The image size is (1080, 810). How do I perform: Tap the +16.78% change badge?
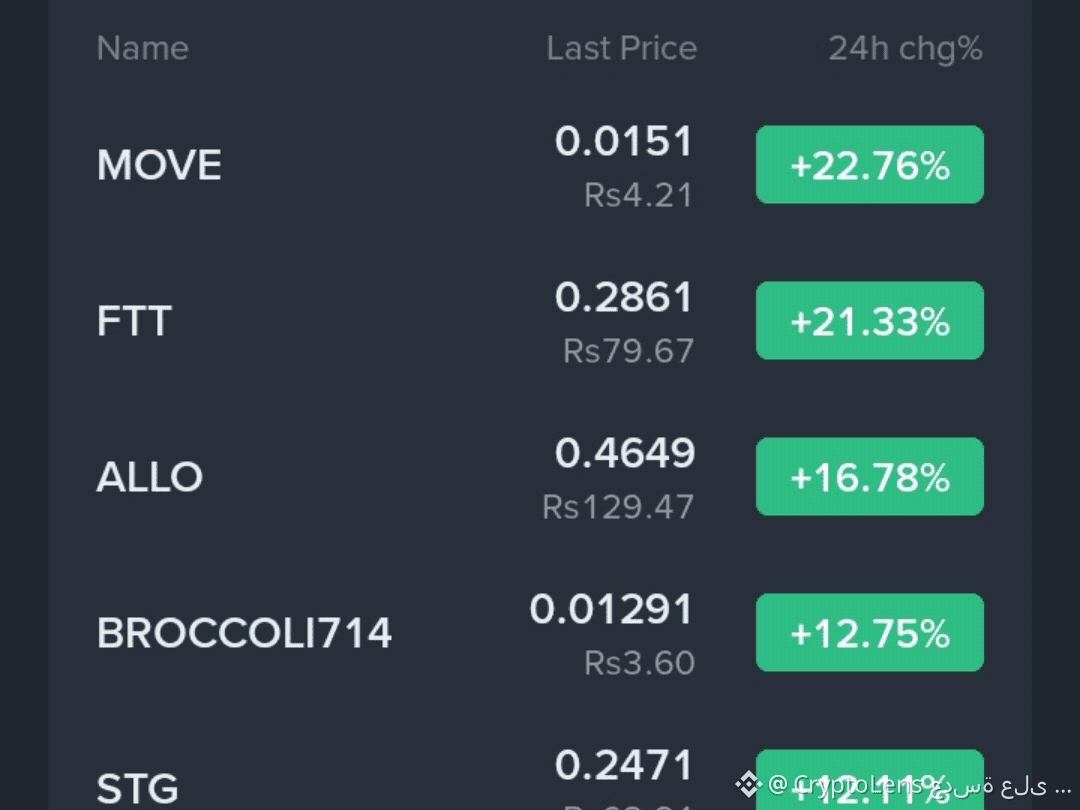coord(869,477)
